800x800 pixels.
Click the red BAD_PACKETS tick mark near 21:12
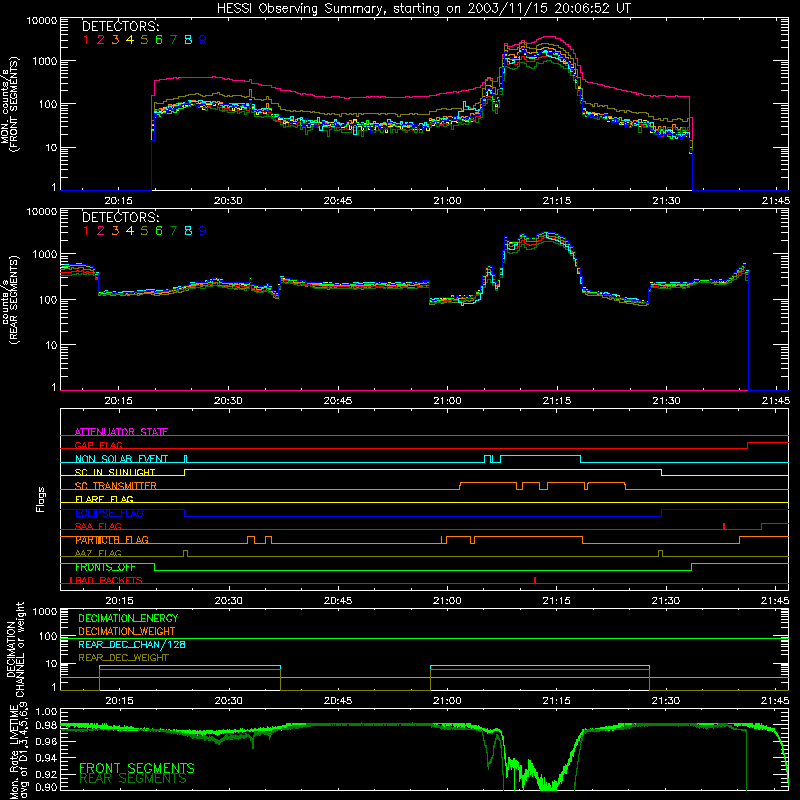pyautogui.click(x=535, y=580)
